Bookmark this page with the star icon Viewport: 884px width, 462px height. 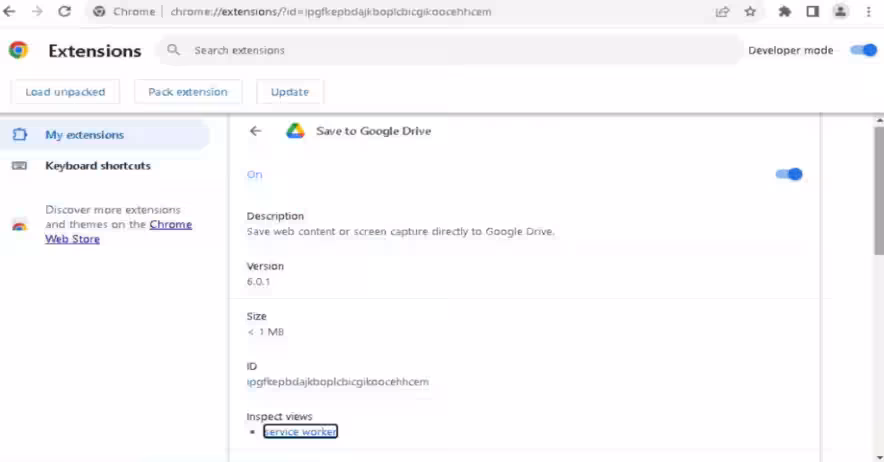750,11
